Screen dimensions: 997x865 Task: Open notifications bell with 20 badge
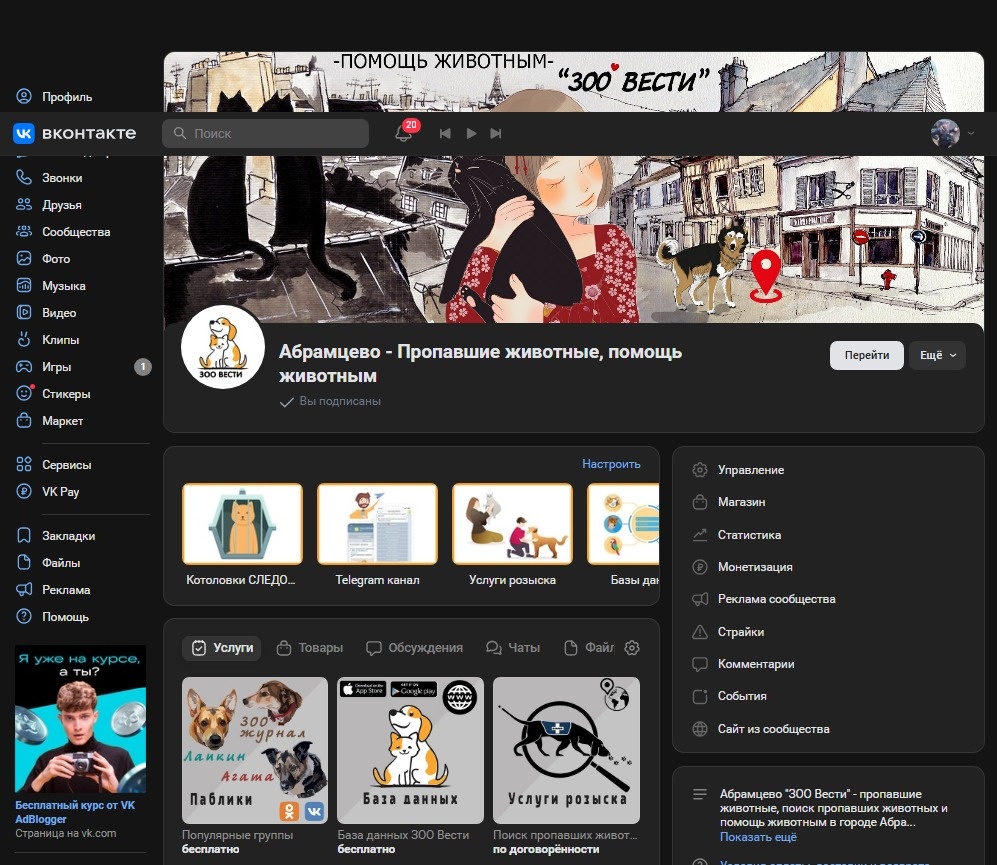pyautogui.click(x=404, y=133)
